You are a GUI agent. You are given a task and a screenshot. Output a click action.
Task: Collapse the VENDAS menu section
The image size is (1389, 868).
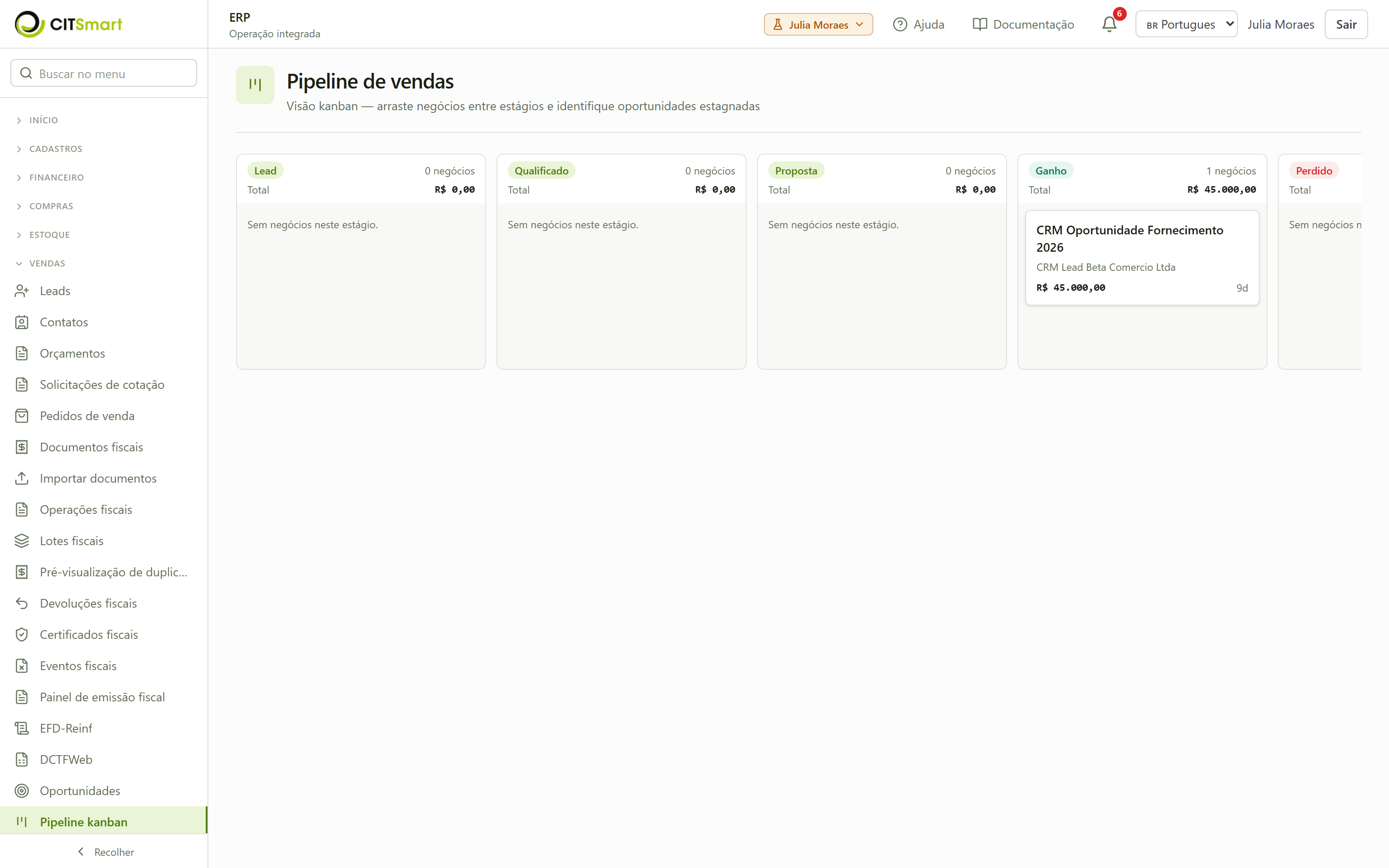tap(103, 263)
